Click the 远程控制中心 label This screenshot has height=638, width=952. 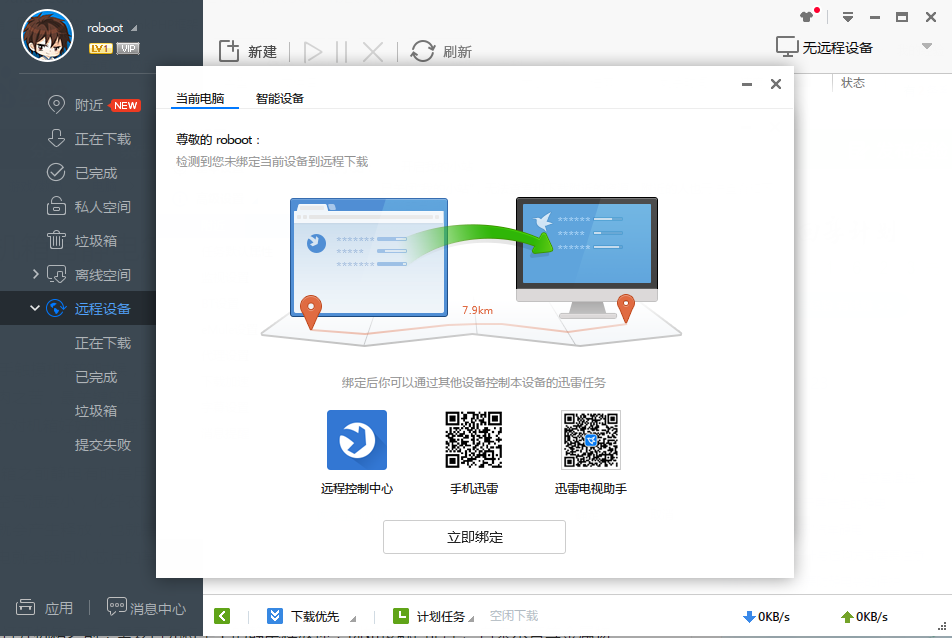pyautogui.click(x=357, y=489)
